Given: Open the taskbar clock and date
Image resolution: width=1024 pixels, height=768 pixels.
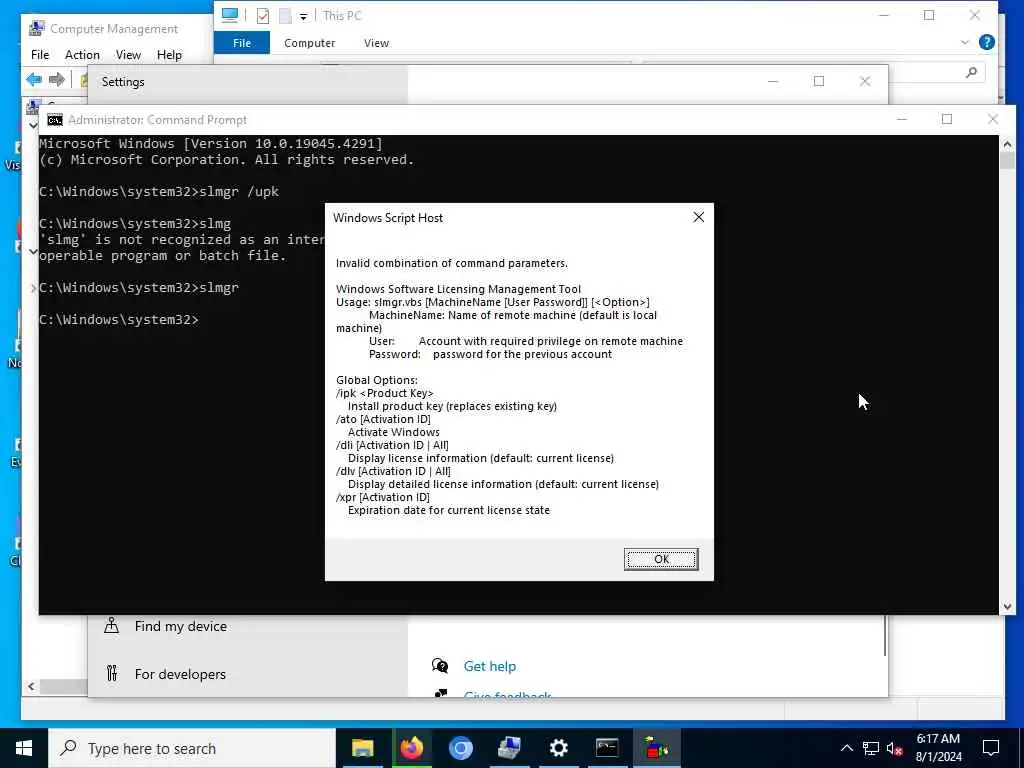Looking at the screenshot, I should click(x=938, y=748).
